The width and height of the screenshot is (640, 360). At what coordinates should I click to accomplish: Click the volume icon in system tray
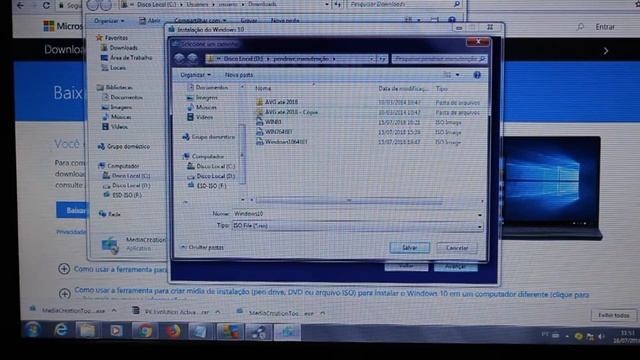[601, 337]
